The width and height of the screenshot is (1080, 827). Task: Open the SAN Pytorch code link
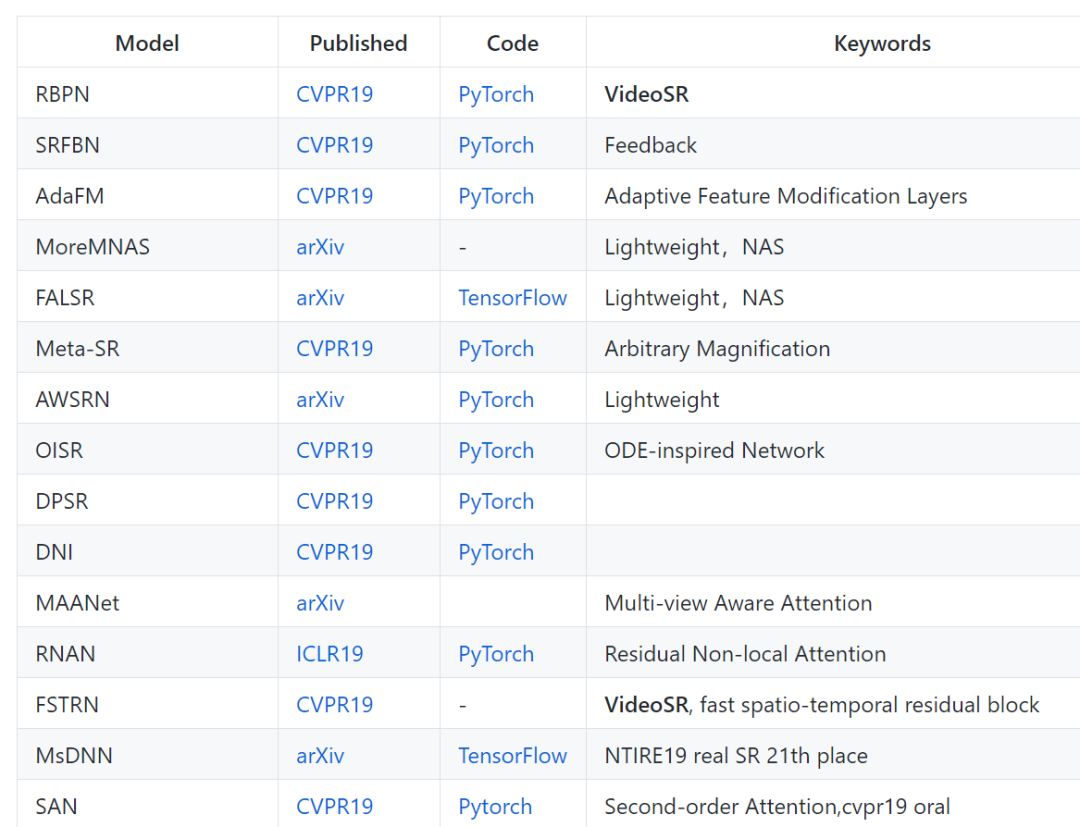[495, 807]
